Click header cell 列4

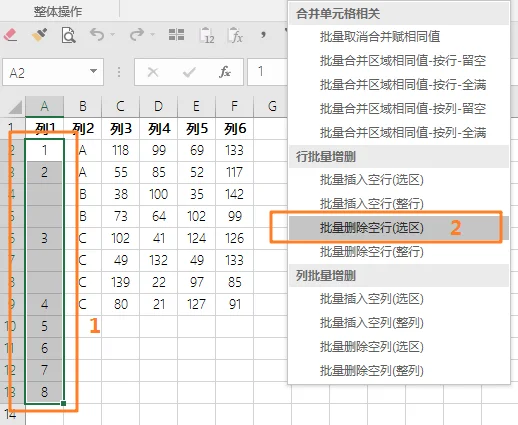tap(158, 128)
